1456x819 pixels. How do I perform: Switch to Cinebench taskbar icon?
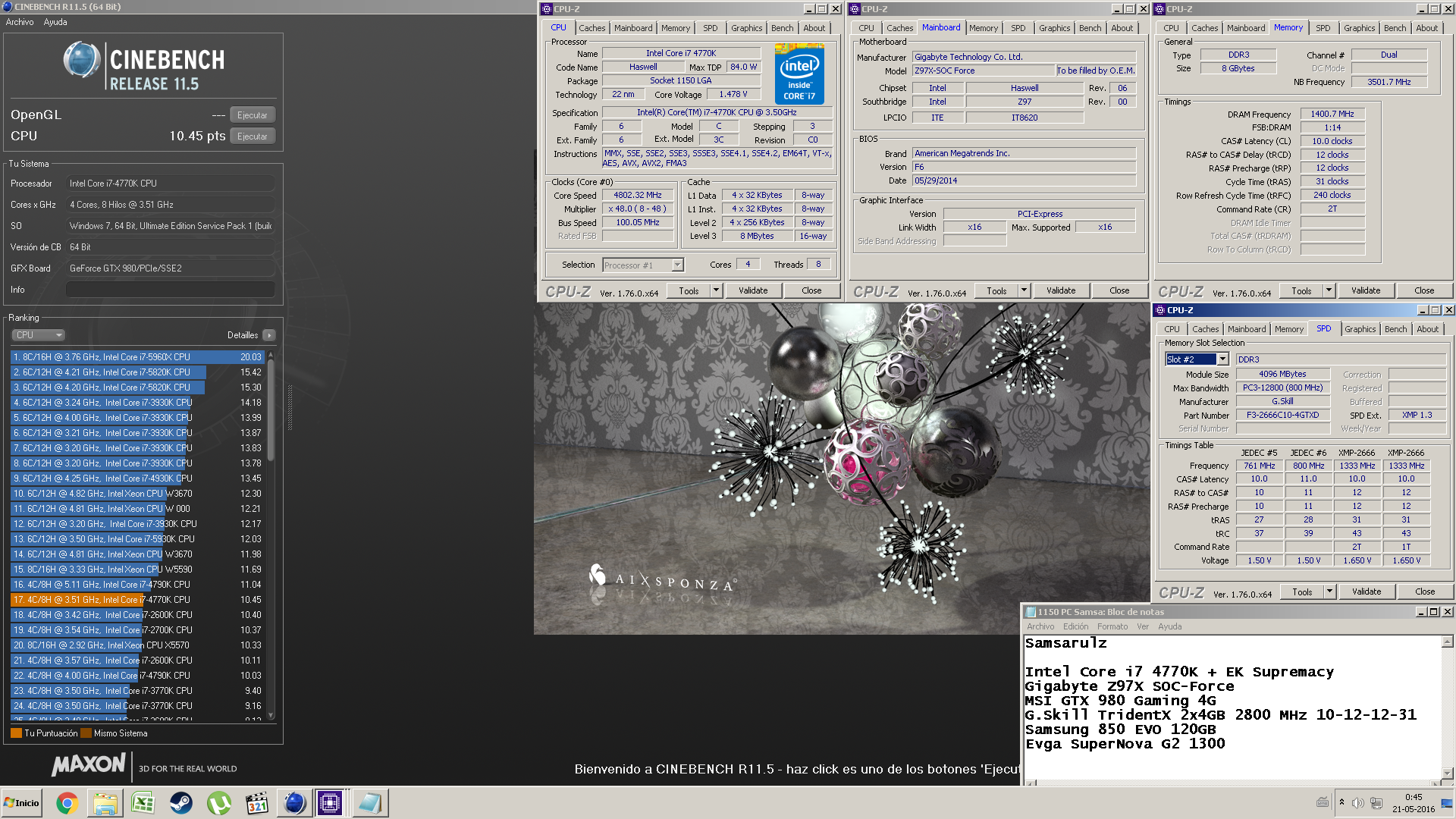pyautogui.click(x=294, y=803)
